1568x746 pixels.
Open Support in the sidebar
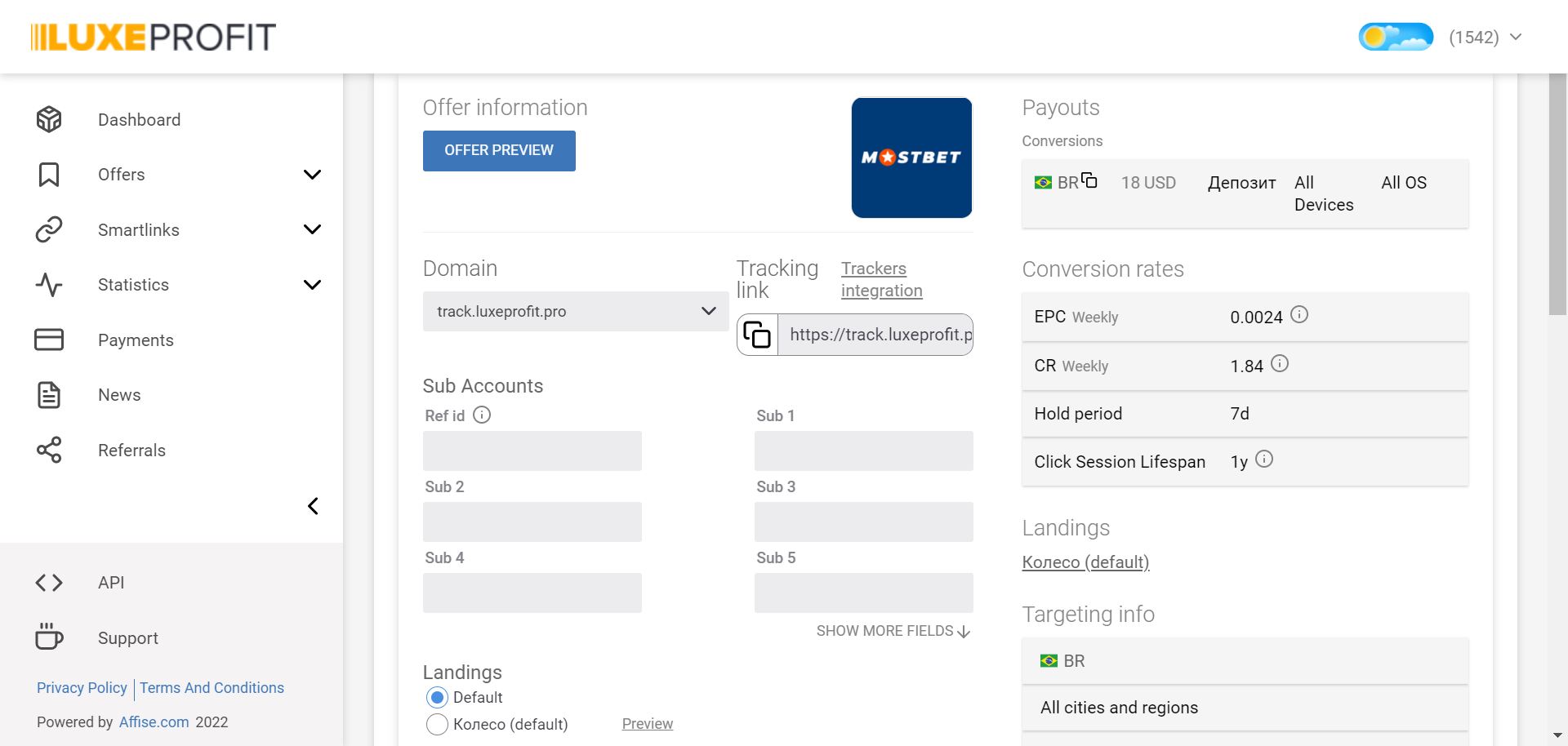(128, 638)
